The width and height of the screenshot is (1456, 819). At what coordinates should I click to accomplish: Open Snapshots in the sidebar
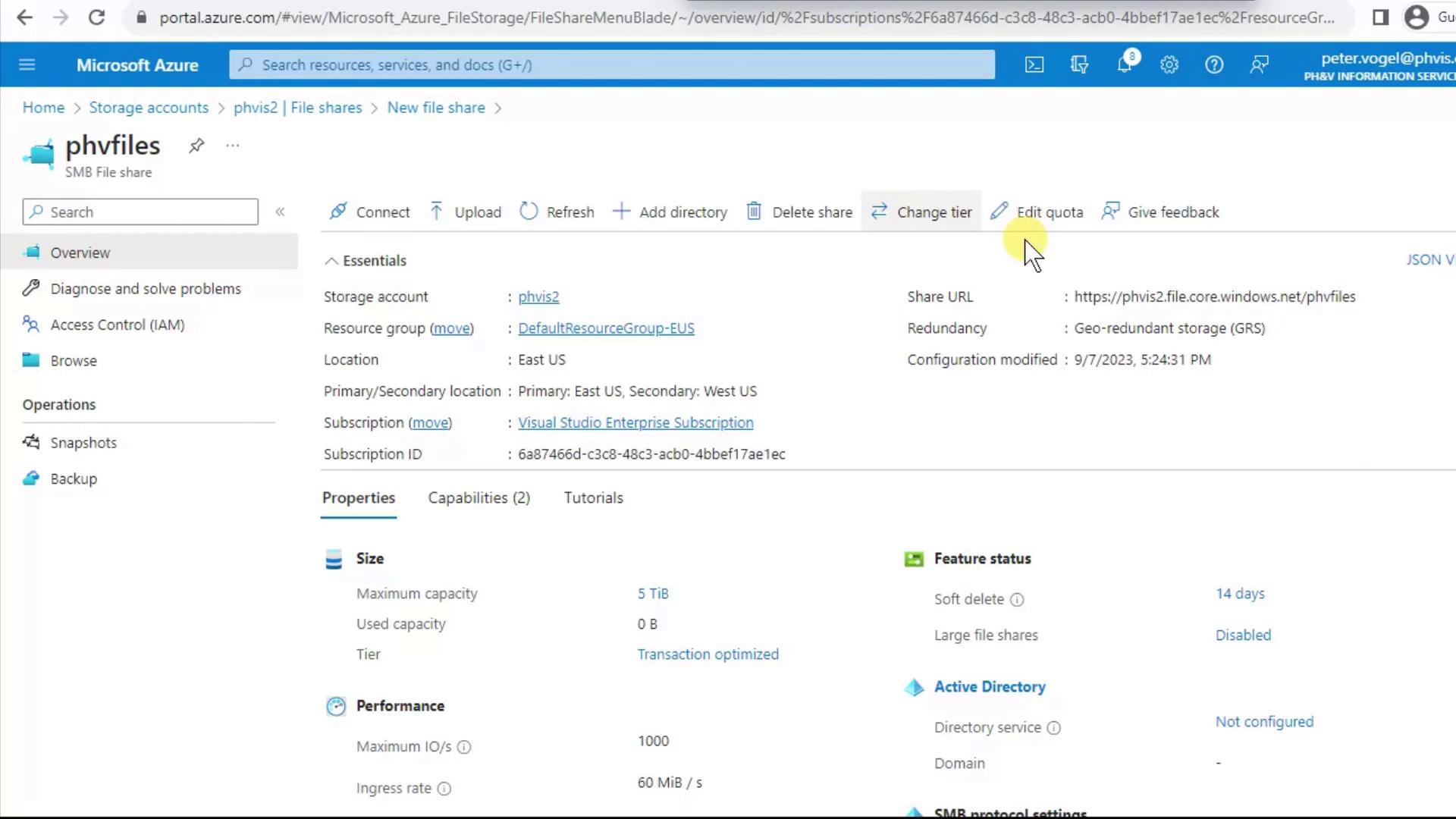click(83, 443)
